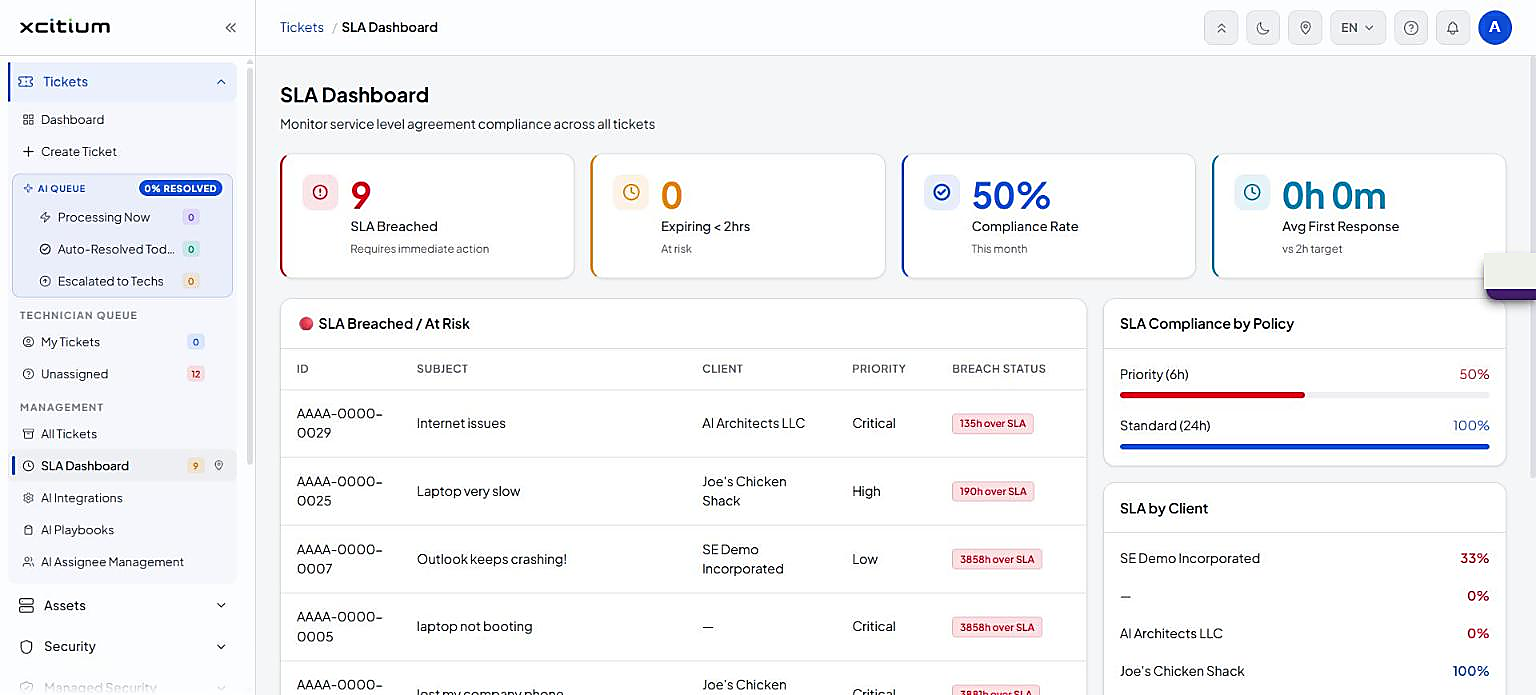The width and height of the screenshot is (1536, 695).
Task: Open the user avatar A menu
Action: [1495, 28]
